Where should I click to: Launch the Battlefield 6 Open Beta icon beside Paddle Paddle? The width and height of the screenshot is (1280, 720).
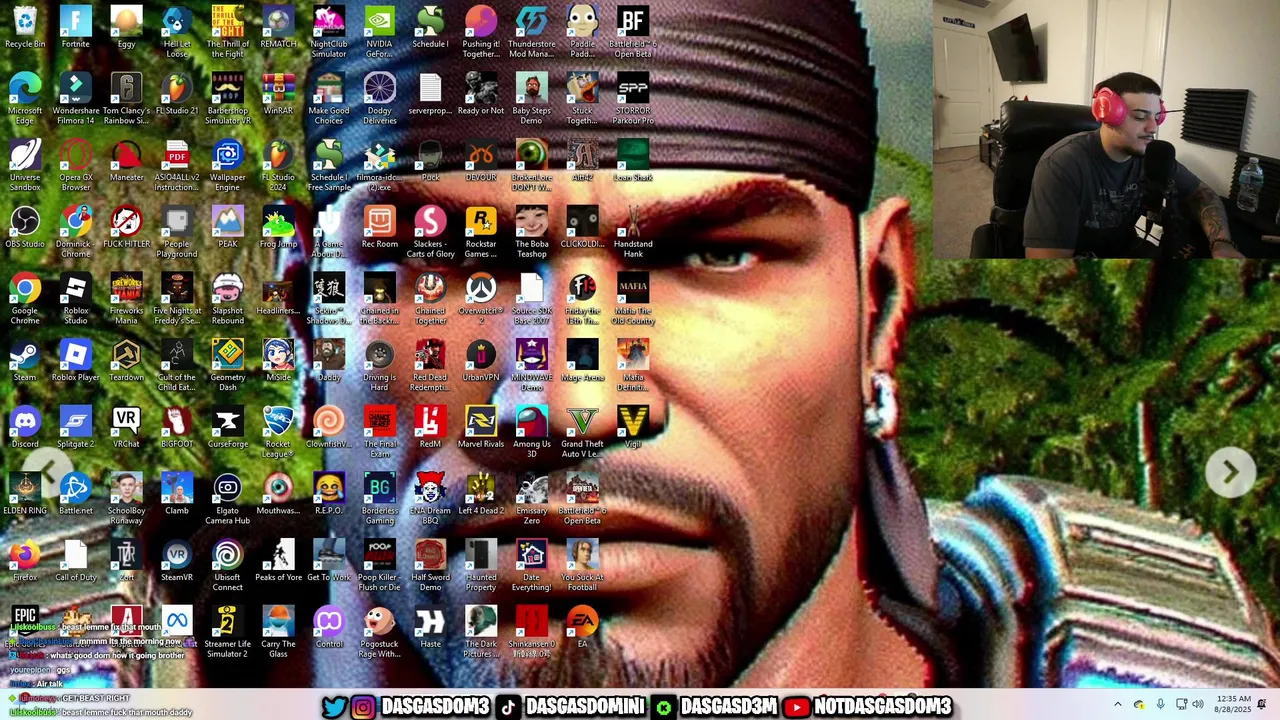pos(633,32)
